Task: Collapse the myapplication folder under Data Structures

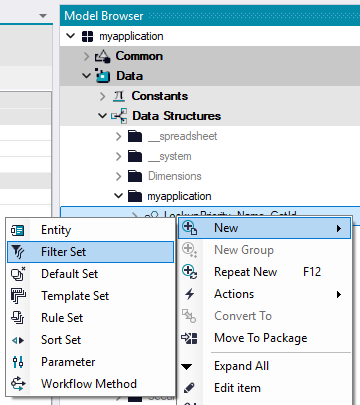Action: (118, 196)
